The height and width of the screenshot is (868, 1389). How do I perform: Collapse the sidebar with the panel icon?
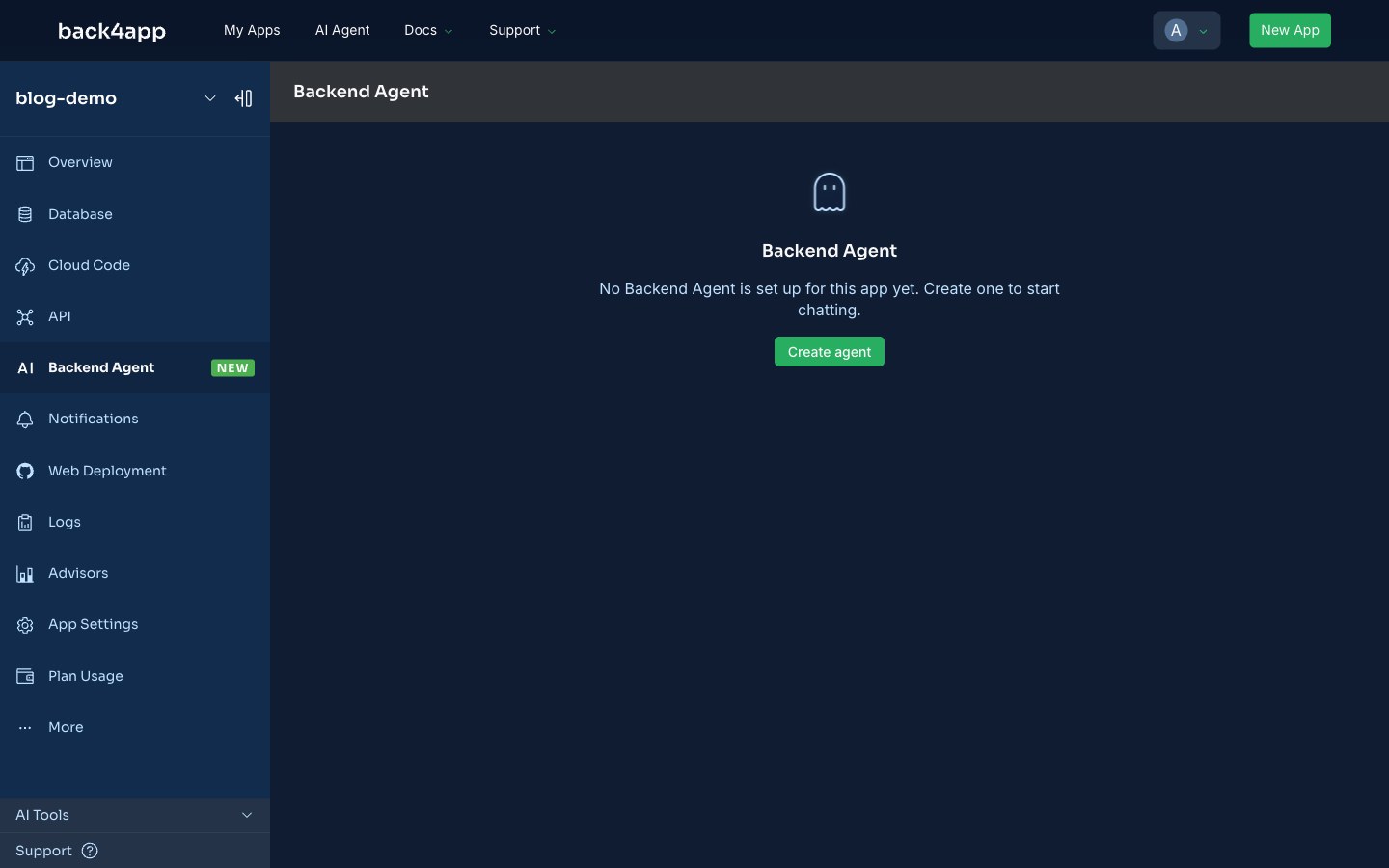tap(243, 98)
